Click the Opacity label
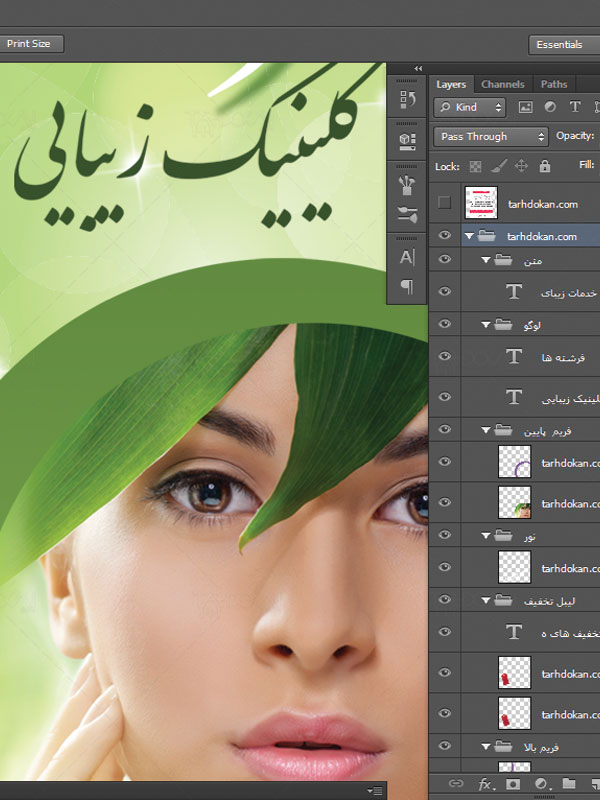The image size is (600, 800). coord(575,136)
